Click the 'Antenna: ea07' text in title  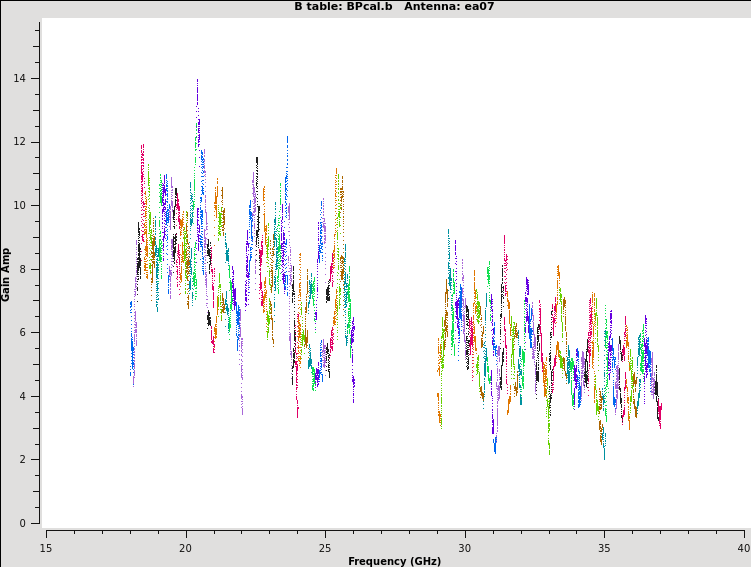[449, 7]
